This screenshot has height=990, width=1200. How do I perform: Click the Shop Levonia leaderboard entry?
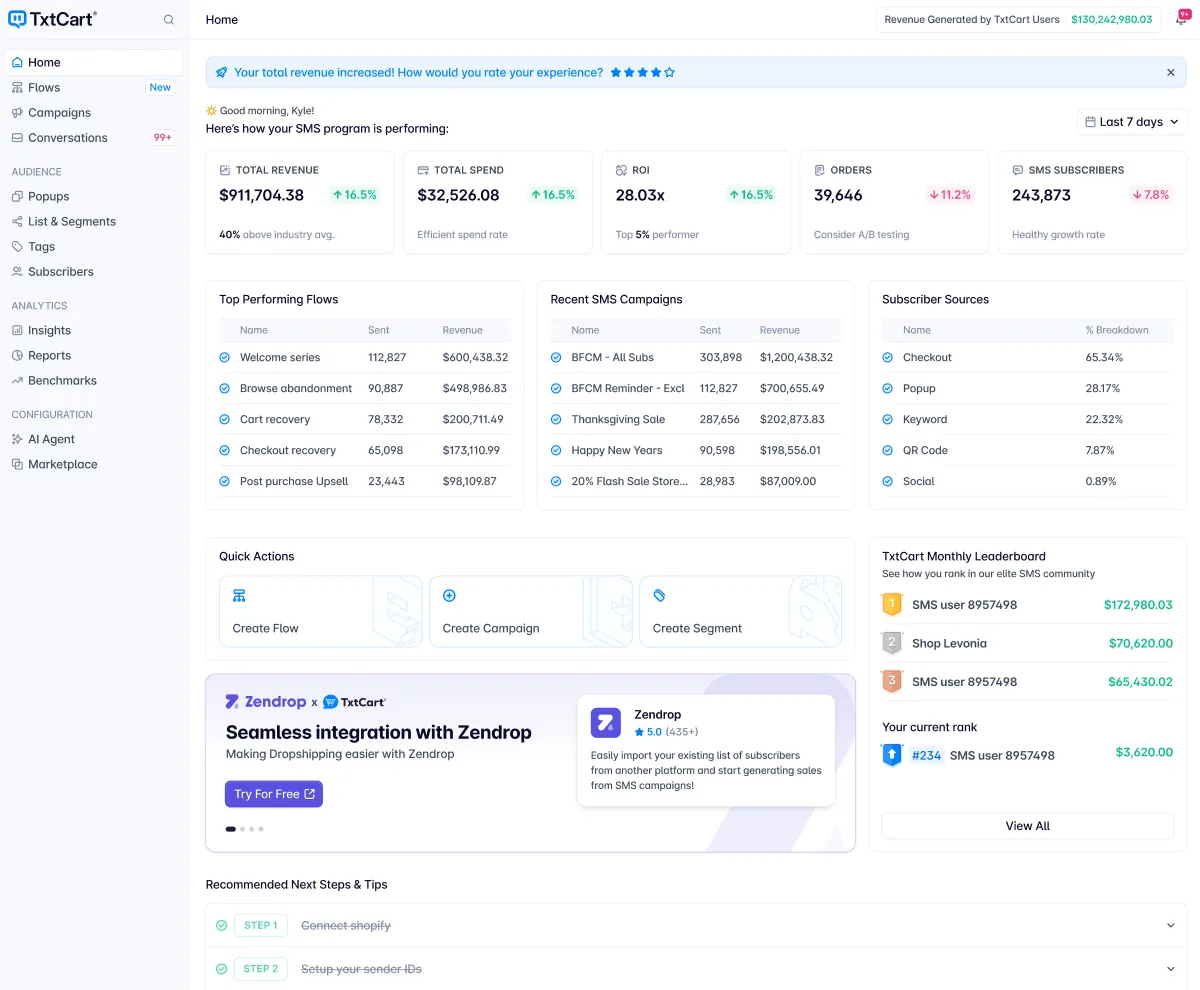1028,643
